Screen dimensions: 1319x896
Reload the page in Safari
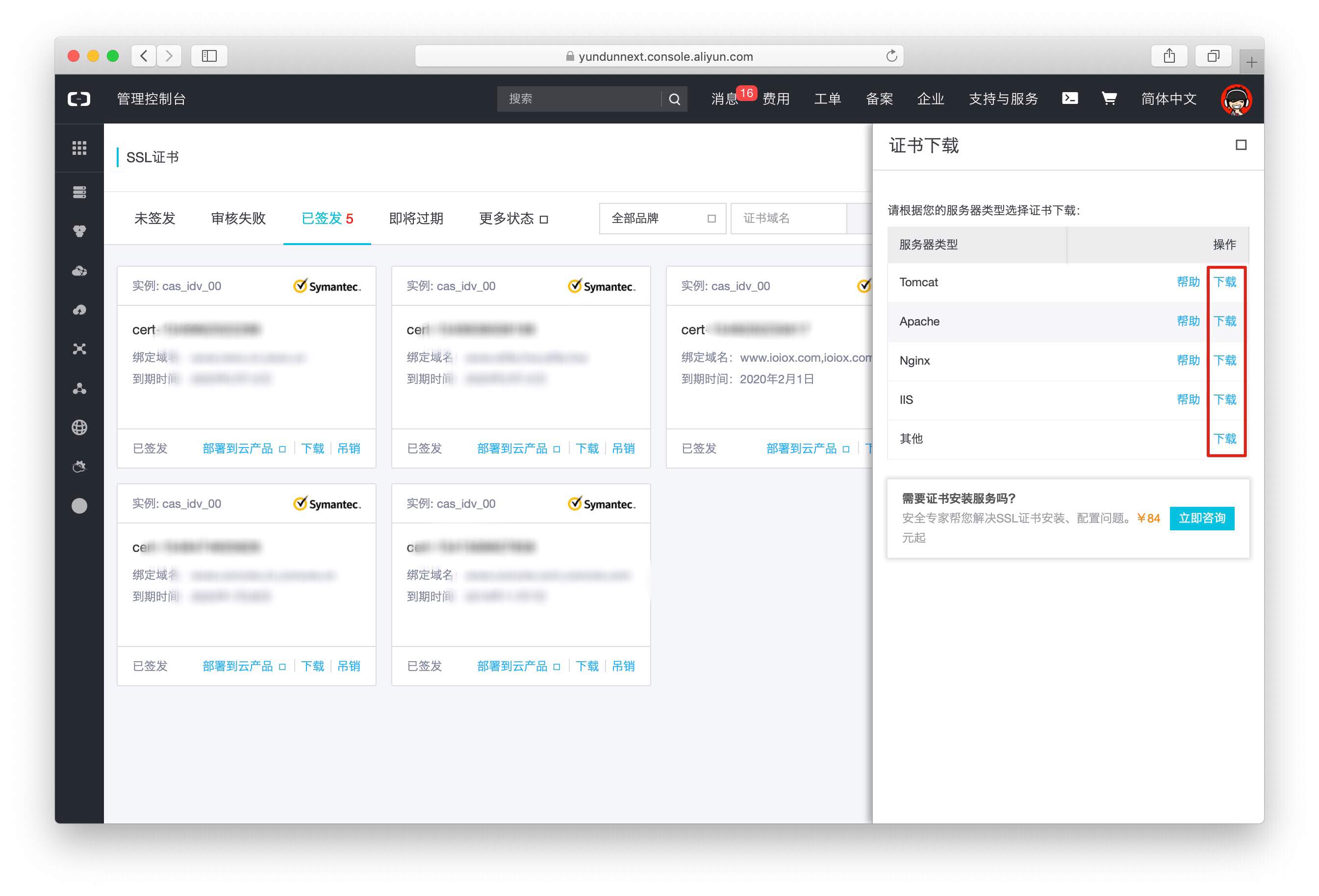click(x=891, y=55)
